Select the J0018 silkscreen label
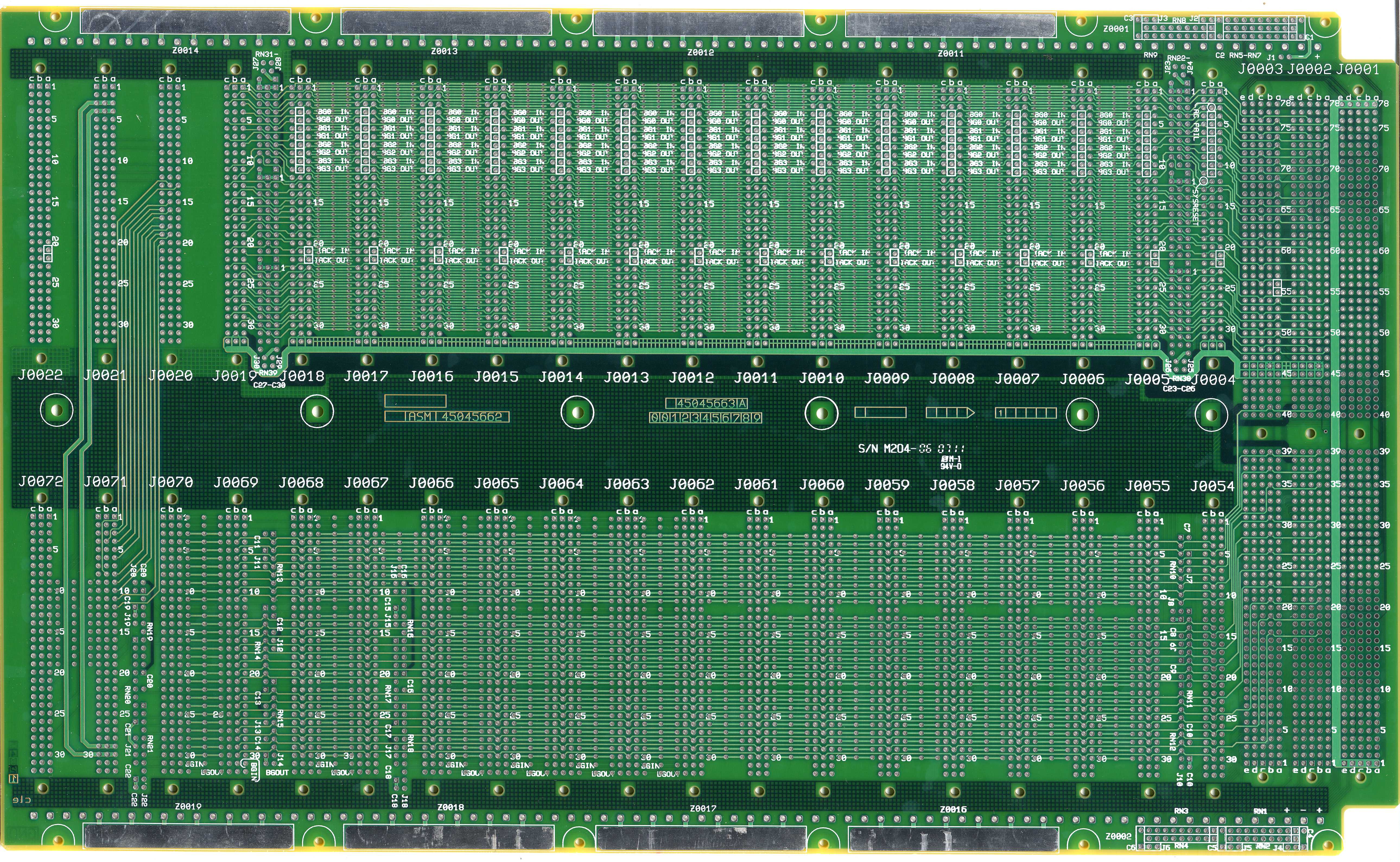 302,376
